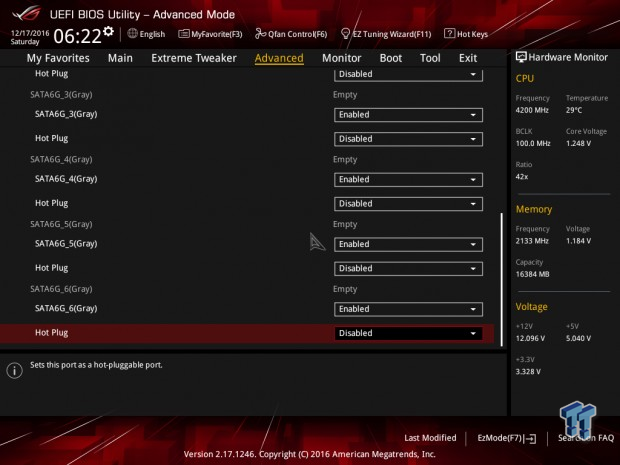
Task: Open SATA6G_6(Gray) Enabled dropdown
Action: (408, 309)
